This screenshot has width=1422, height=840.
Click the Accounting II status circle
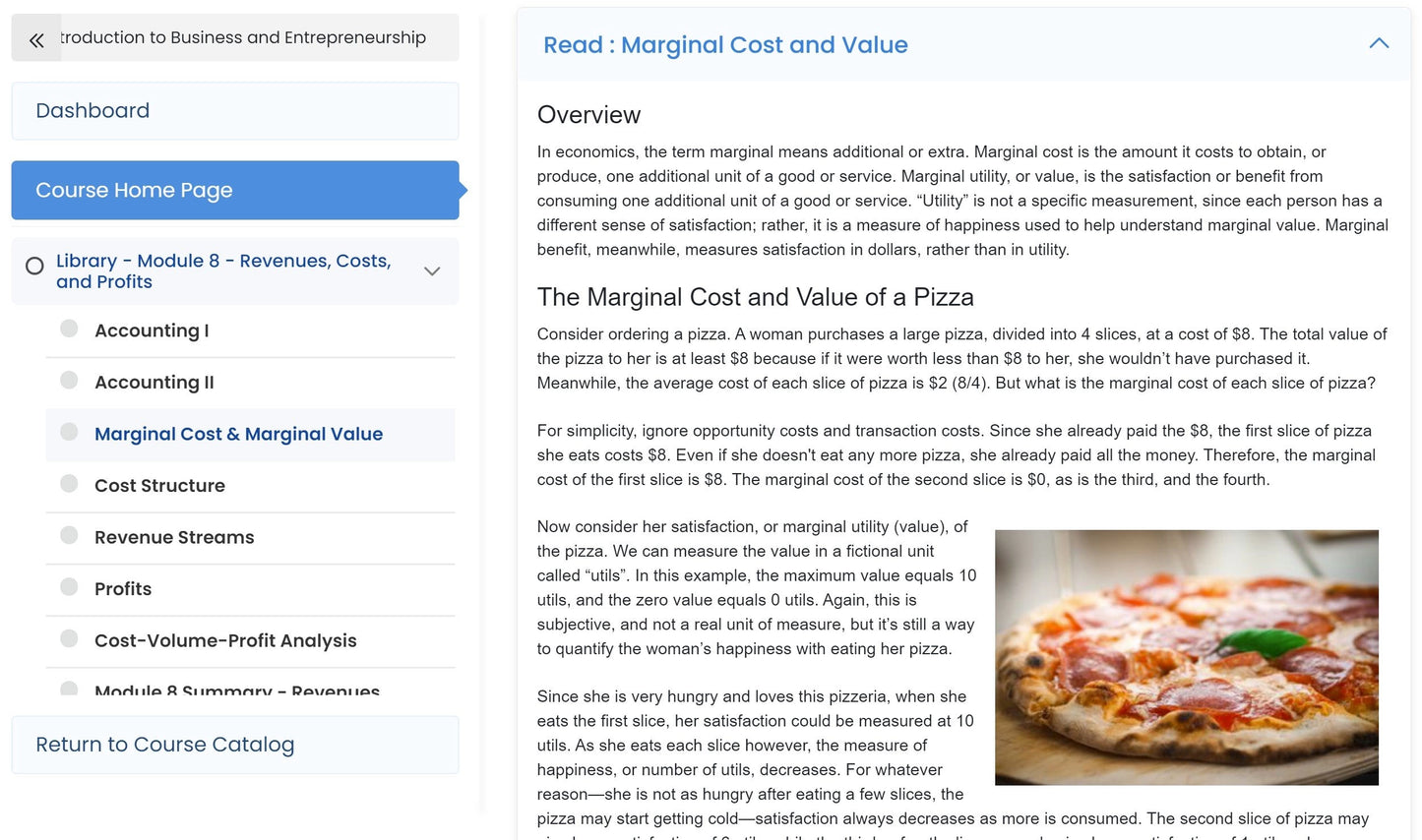(69, 380)
